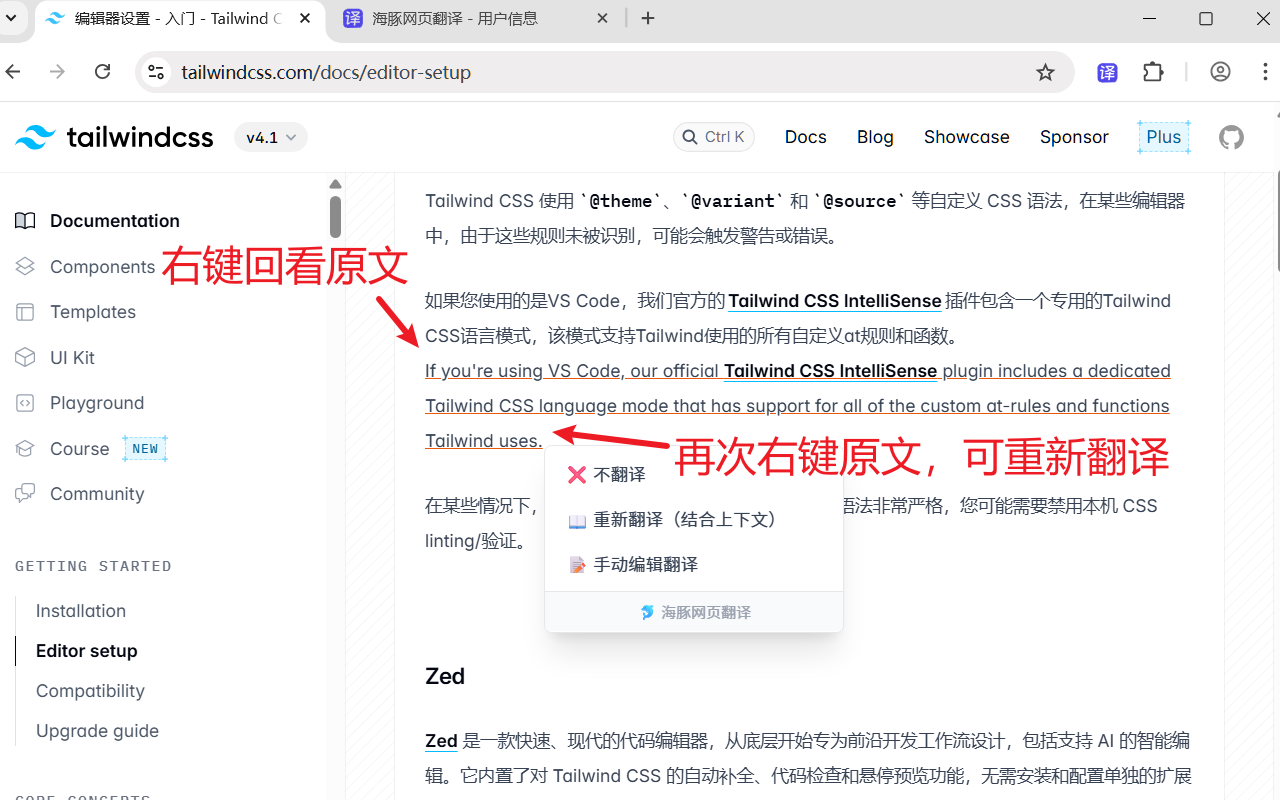
Task: Switch to the 海豚网页翻译 tab
Action: pyautogui.click(x=460, y=17)
